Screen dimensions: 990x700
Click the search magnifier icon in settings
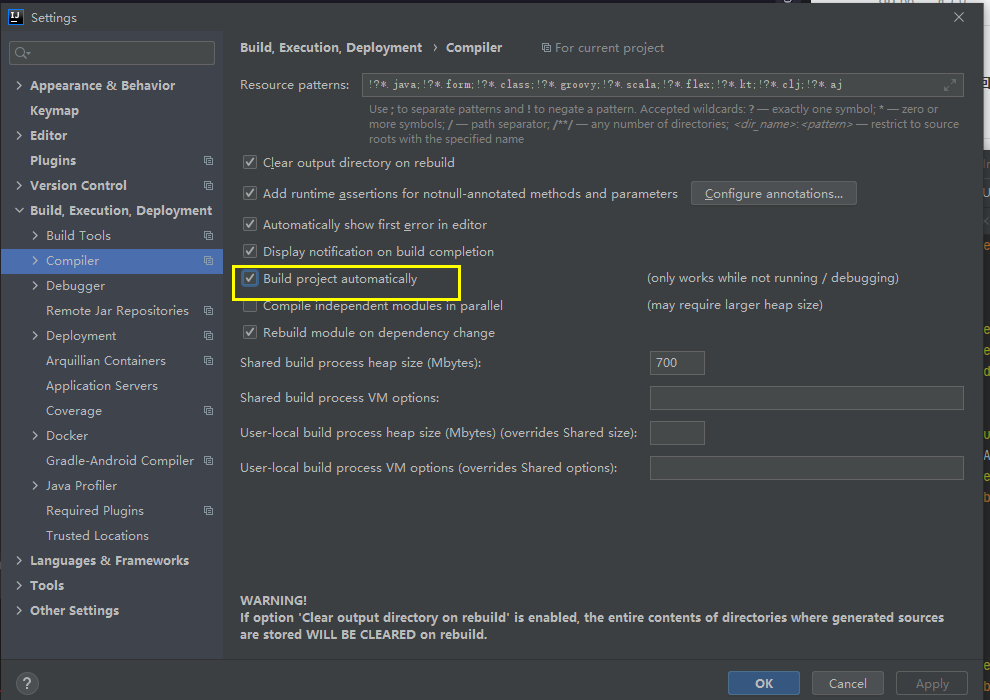[21, 53]
